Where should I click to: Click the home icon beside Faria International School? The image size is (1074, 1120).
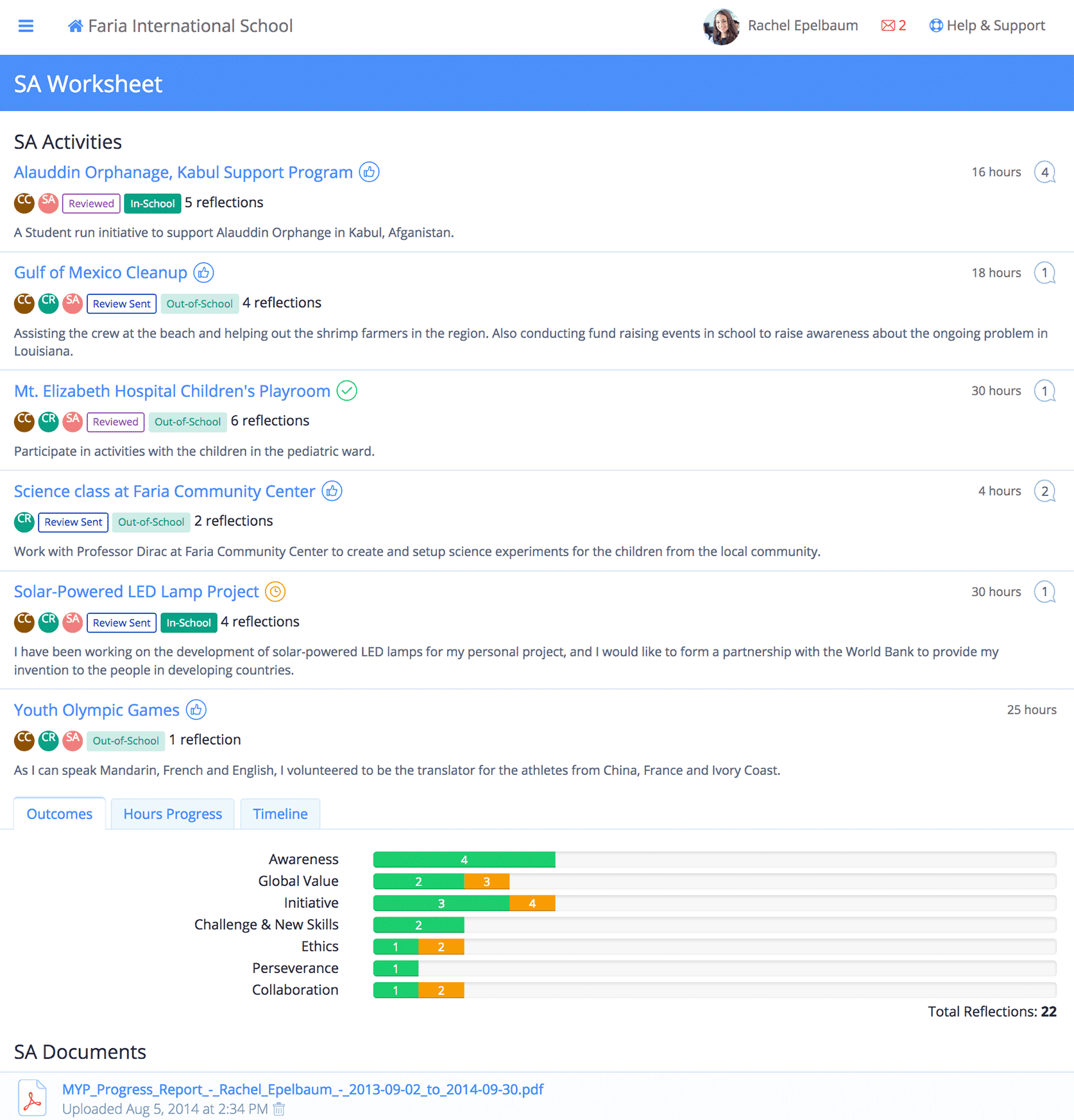(x=75, y=26)
